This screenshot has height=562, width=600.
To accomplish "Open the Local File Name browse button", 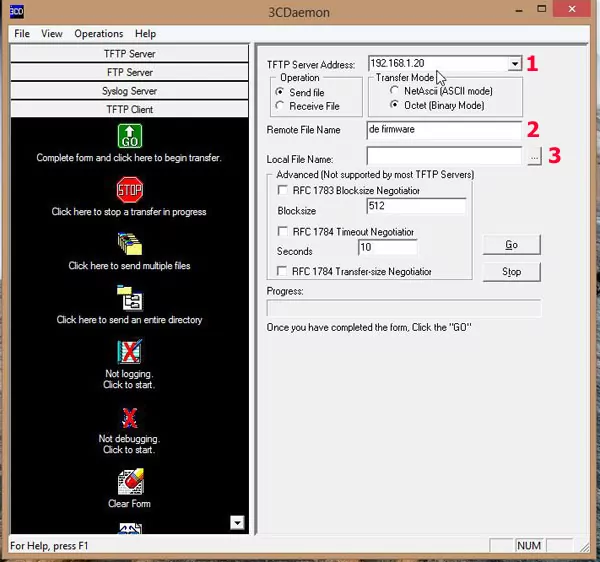I will point(535,157).
